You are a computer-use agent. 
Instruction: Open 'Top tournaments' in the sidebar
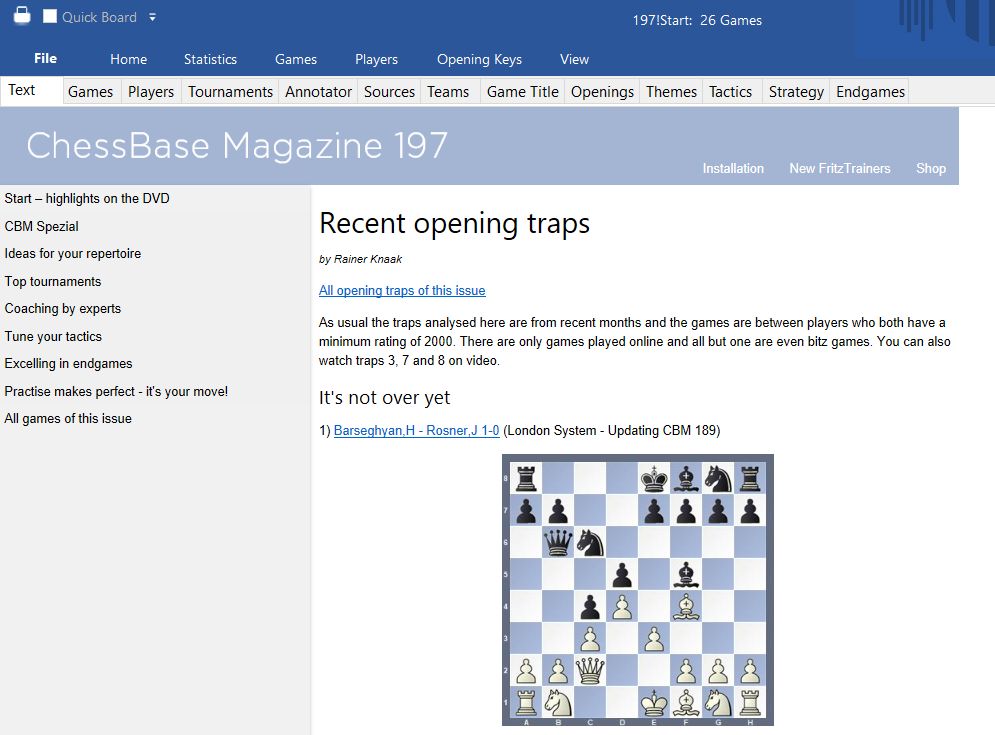[x=53, y=281]
